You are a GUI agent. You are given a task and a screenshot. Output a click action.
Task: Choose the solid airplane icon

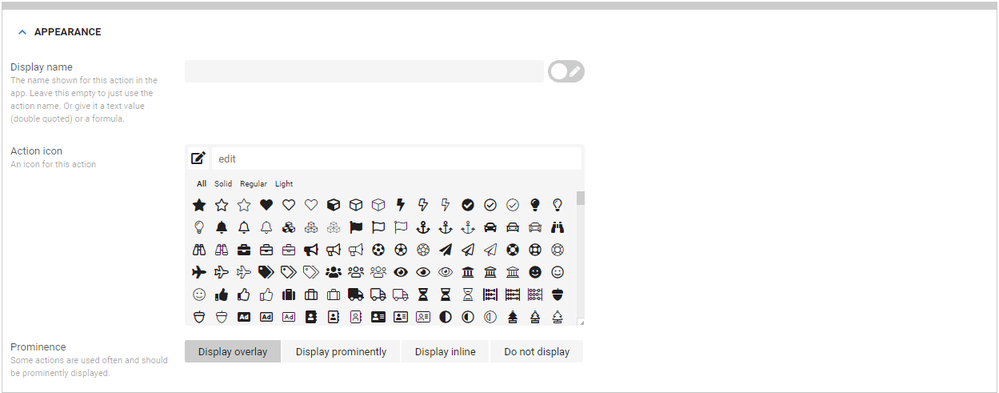tap(199, 273)
